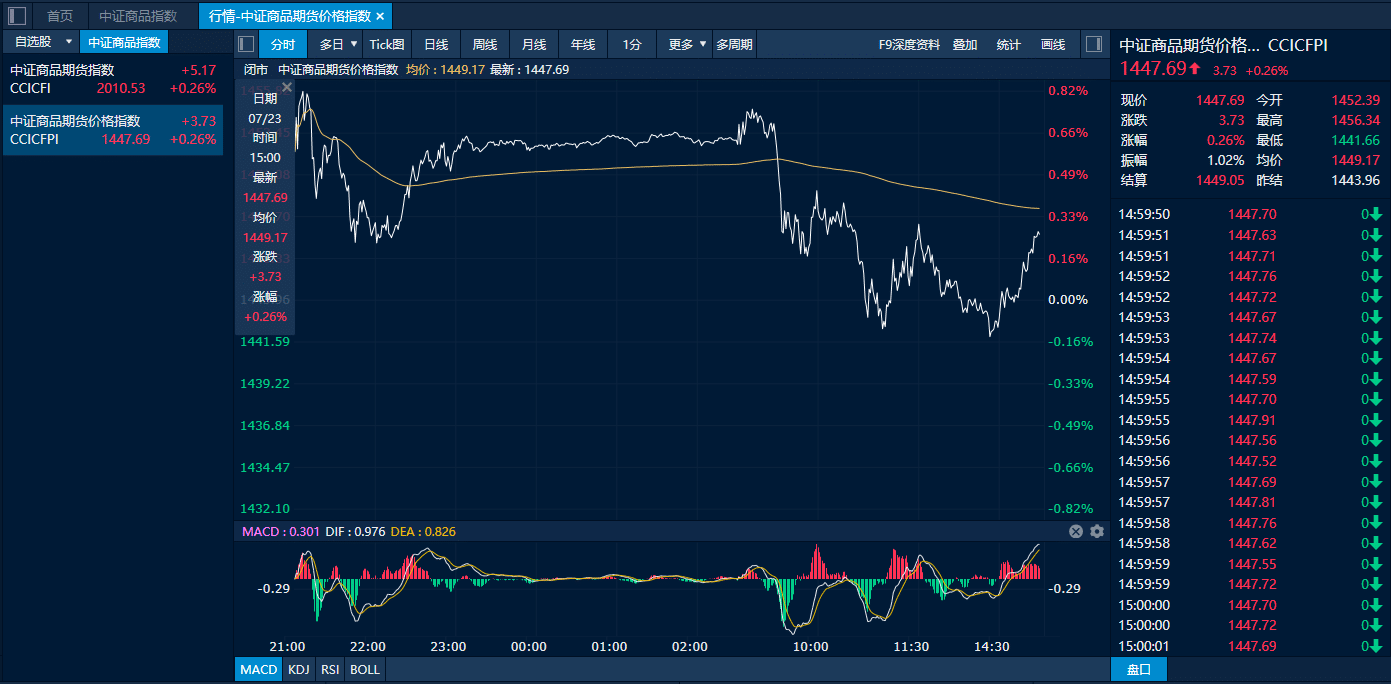
Task: Toggle the left sidebar panel icon at top-left
Action: 16,16
